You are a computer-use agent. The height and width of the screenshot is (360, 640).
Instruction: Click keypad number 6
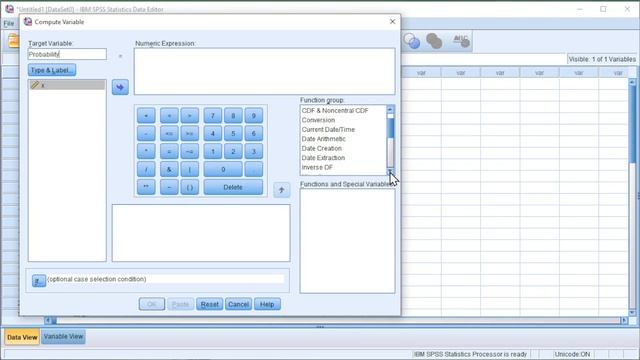click(x=253, y=133)
